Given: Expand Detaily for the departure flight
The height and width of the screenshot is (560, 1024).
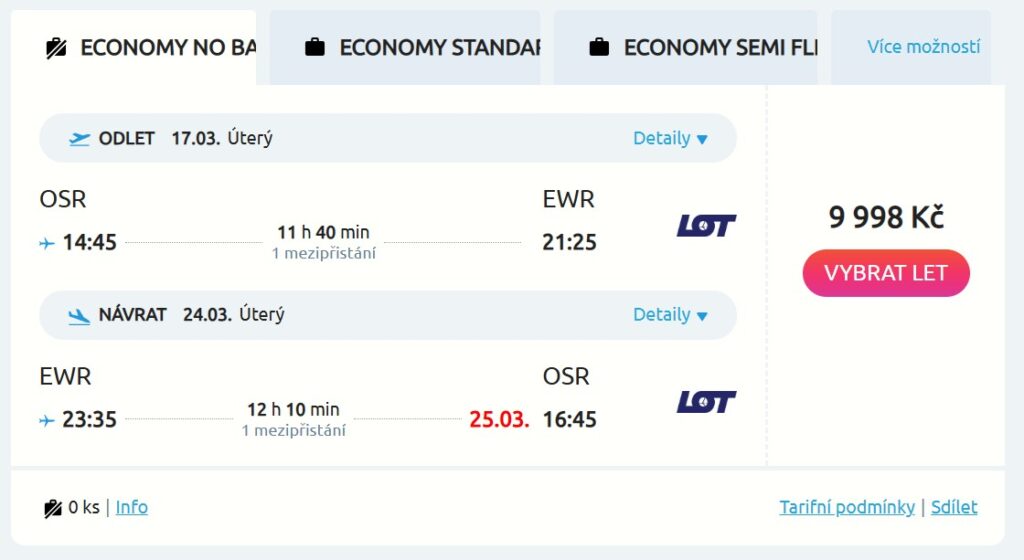Looking at the screenshot, I should point(670,139).
